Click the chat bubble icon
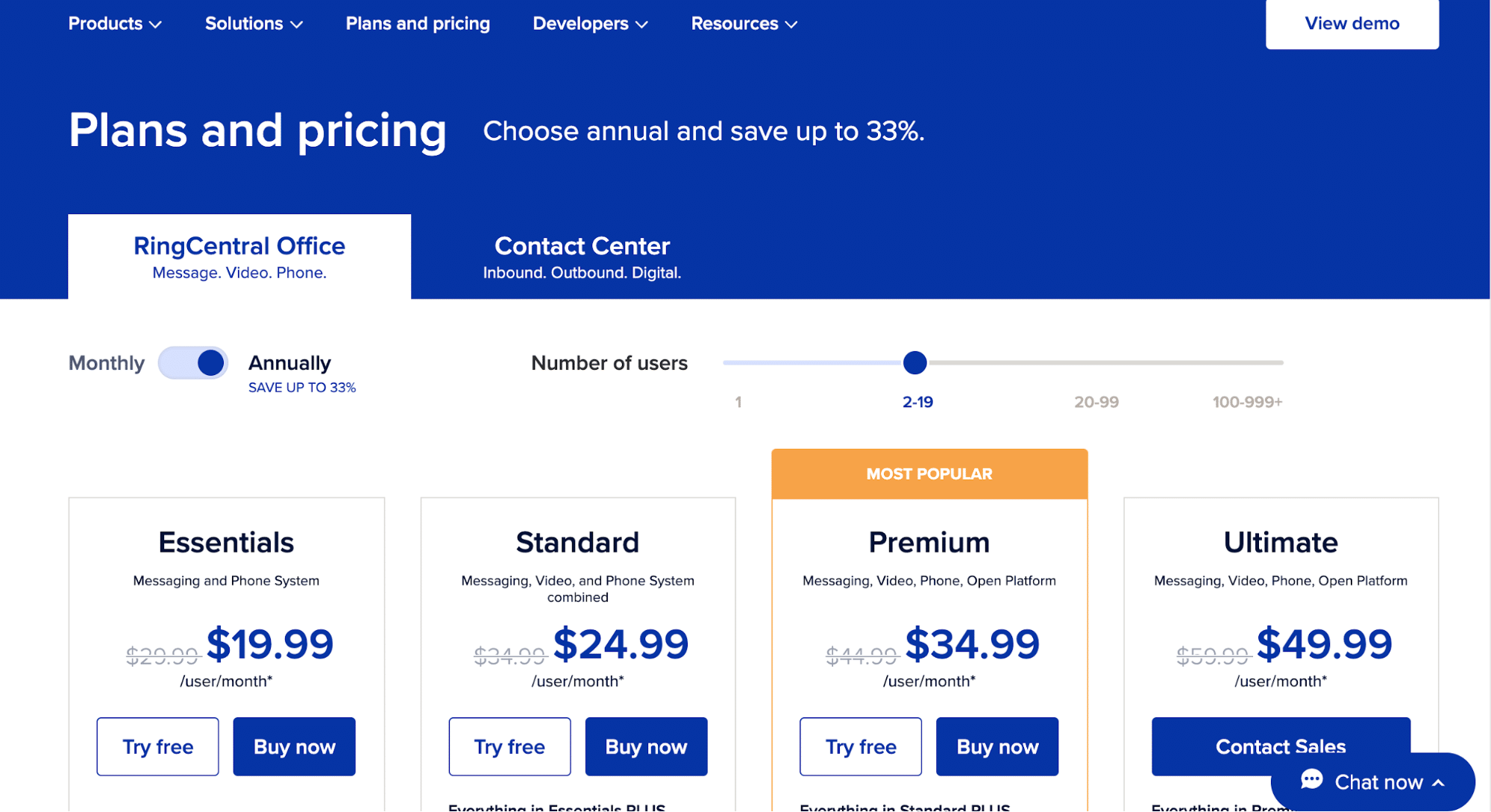The image size is (1491, 812). [x=1312, y=780]
